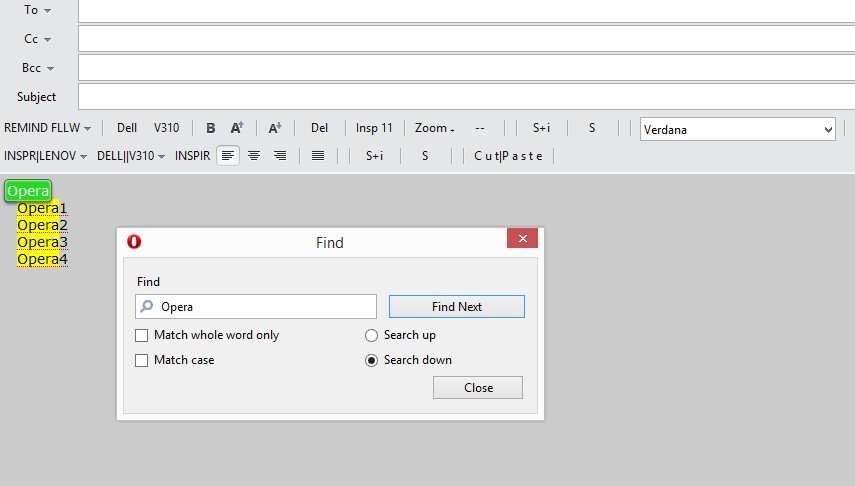Select Search up option
Viewport: 855px width, 486px height.
pos(371,335)
